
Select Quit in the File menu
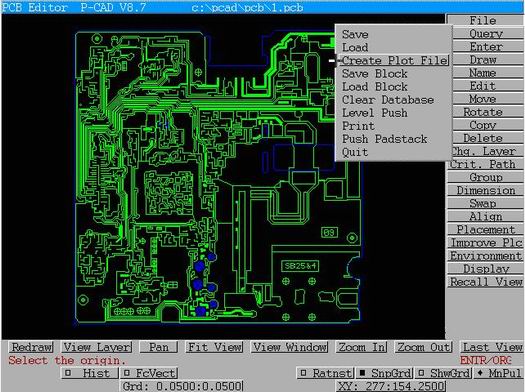click(355, 152)
